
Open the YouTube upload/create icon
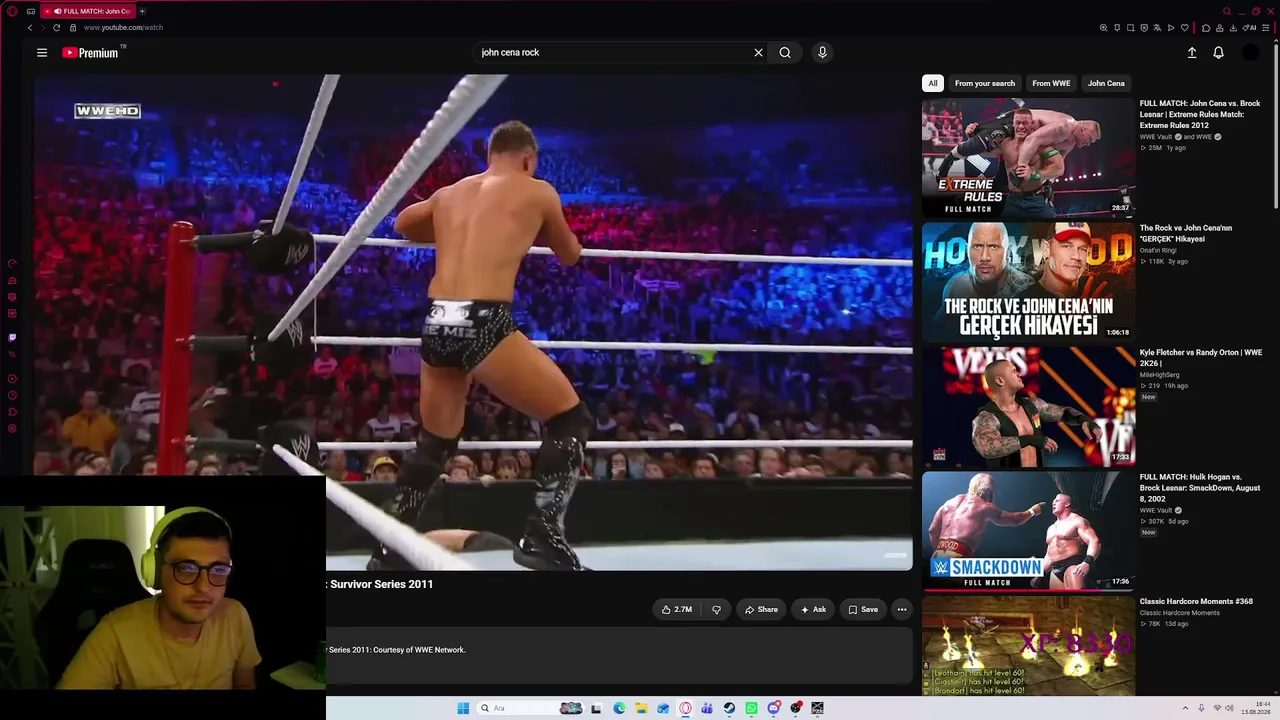coord(1192,53)
